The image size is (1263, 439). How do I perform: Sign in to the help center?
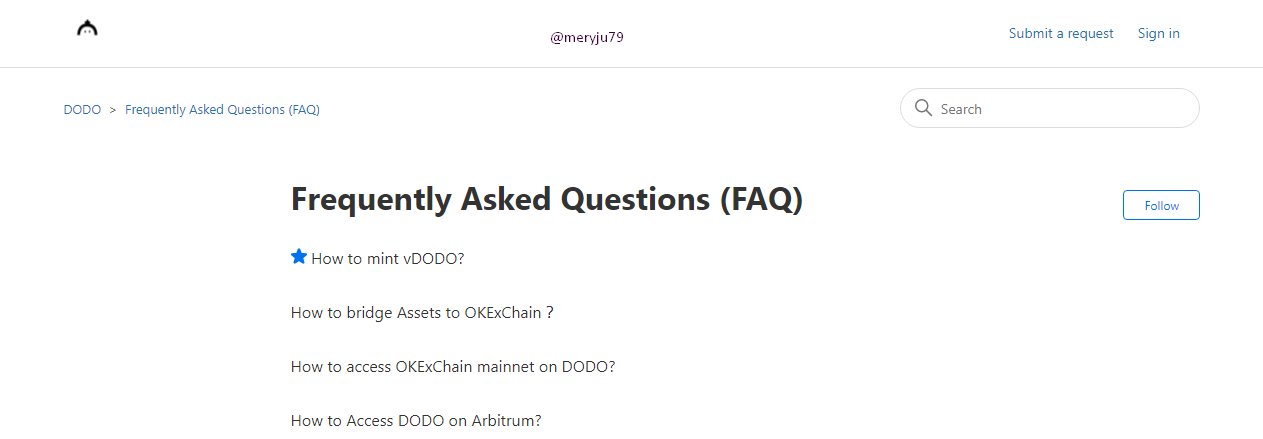[1159, 34]
